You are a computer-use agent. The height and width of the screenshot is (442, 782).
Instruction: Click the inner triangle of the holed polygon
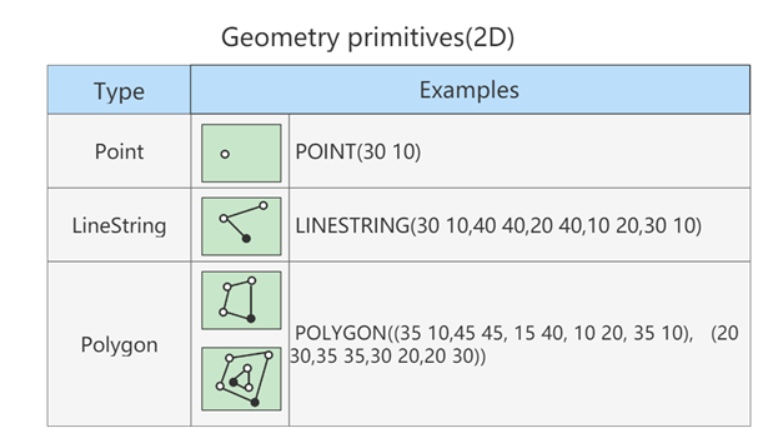[x=241, y=378]
